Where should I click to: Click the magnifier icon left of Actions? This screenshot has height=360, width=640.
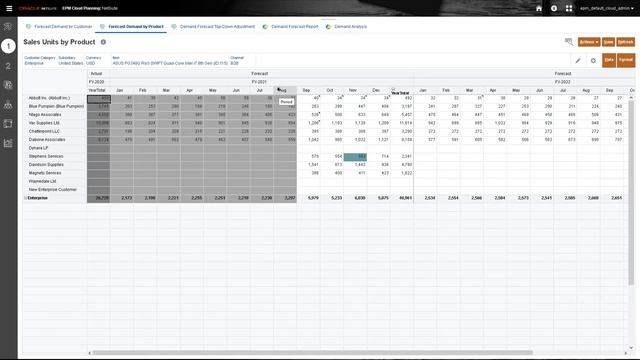tap(569, 42)
